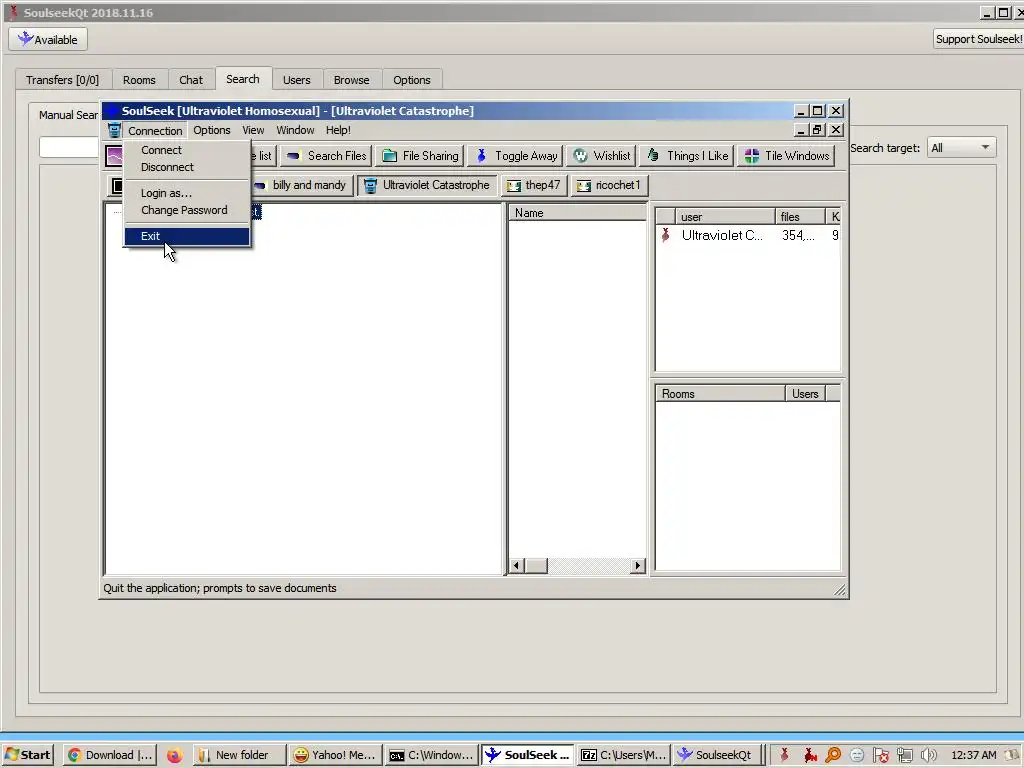Switch to Ultraviolet Catastrophe window button
This screenshot has height=768, width=1024.
[427, 185]
